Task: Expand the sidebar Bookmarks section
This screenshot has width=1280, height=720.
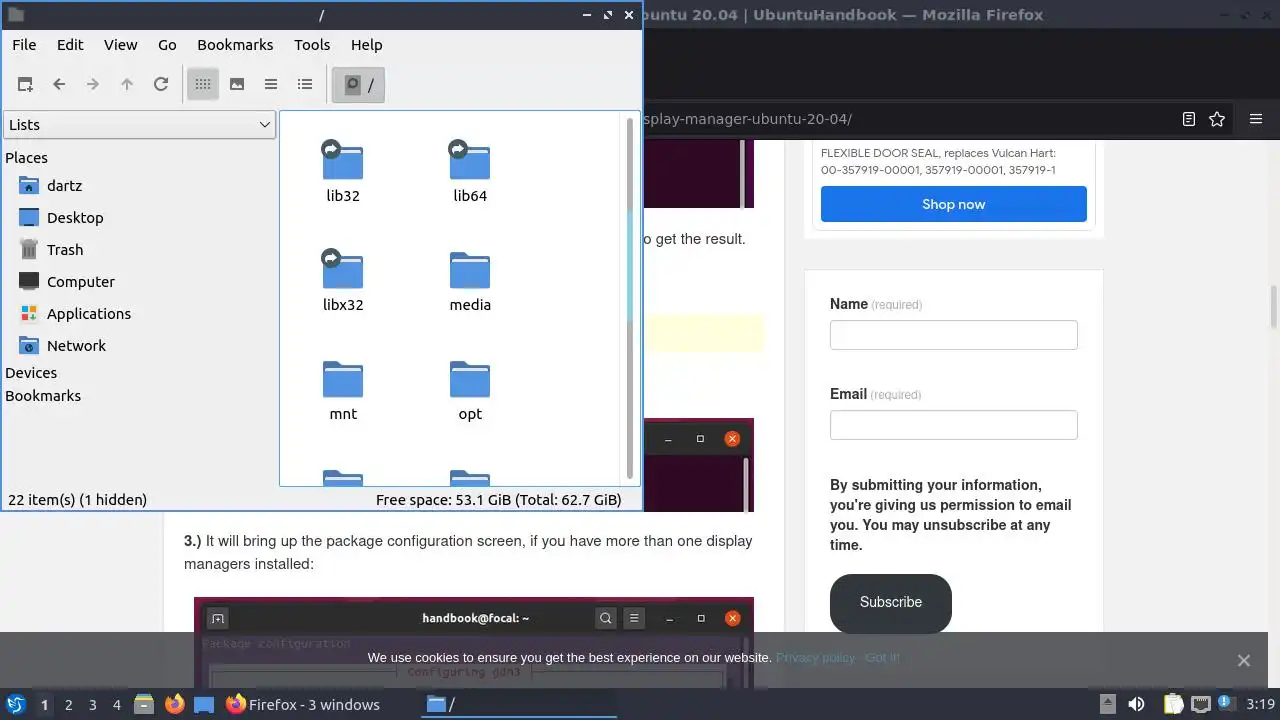Action: 43,396
